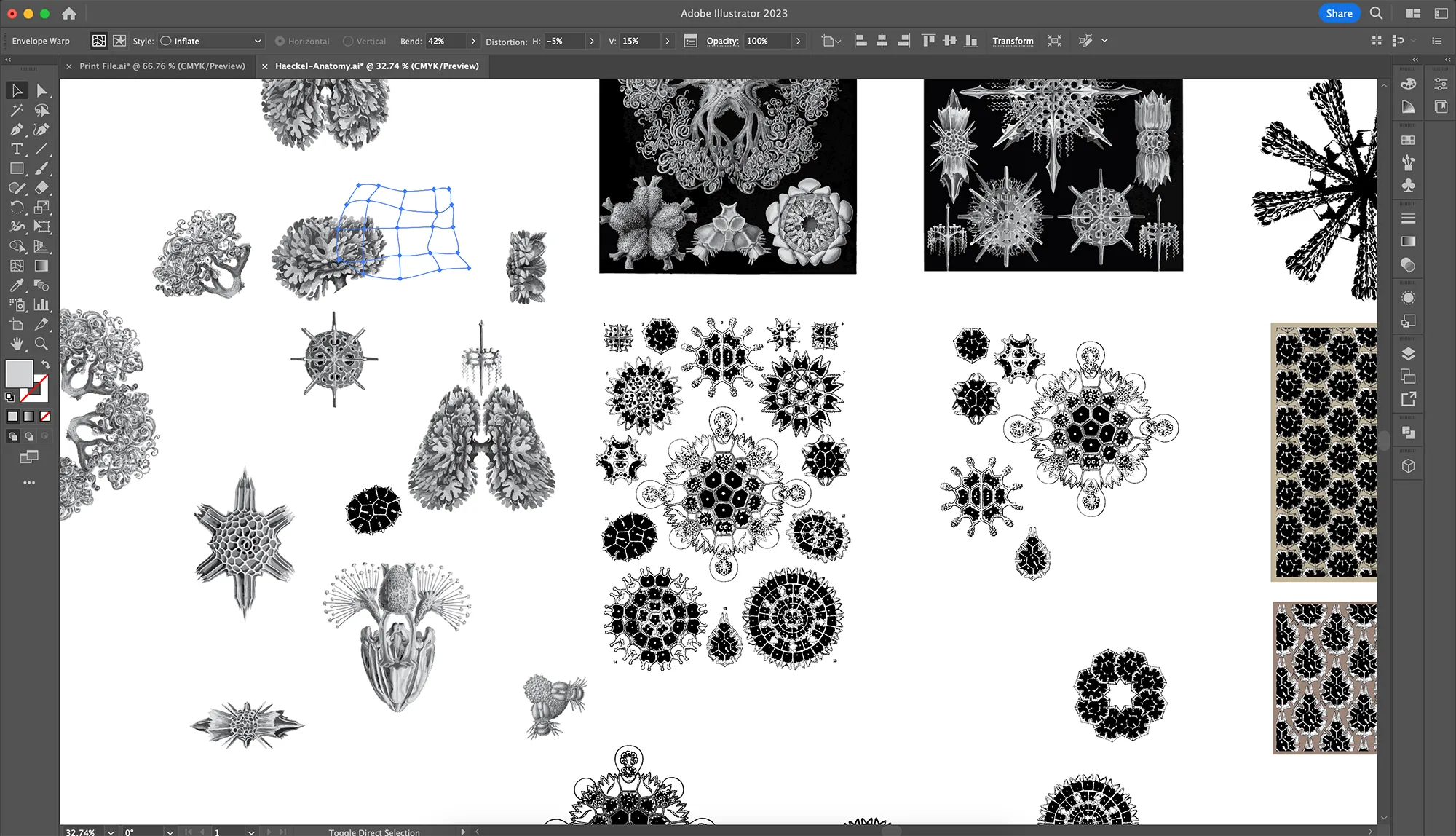Open the zoom level dropdown
The image size is (1456, 836).
111,832
